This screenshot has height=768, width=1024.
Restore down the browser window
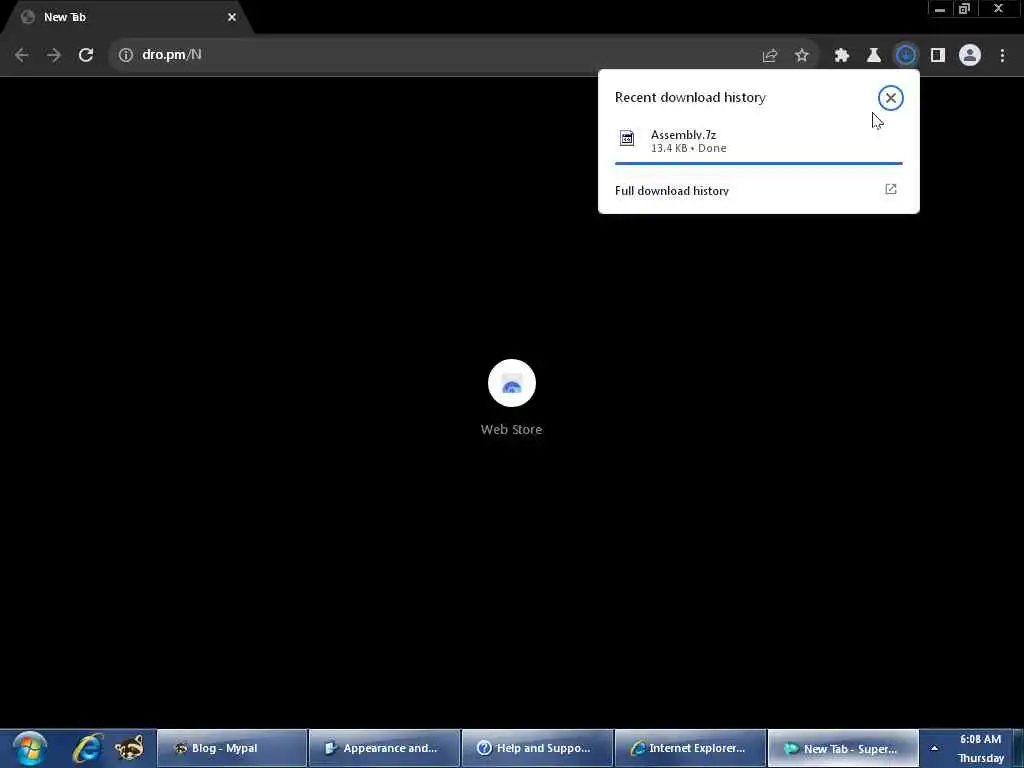click(x=965, y=9)
